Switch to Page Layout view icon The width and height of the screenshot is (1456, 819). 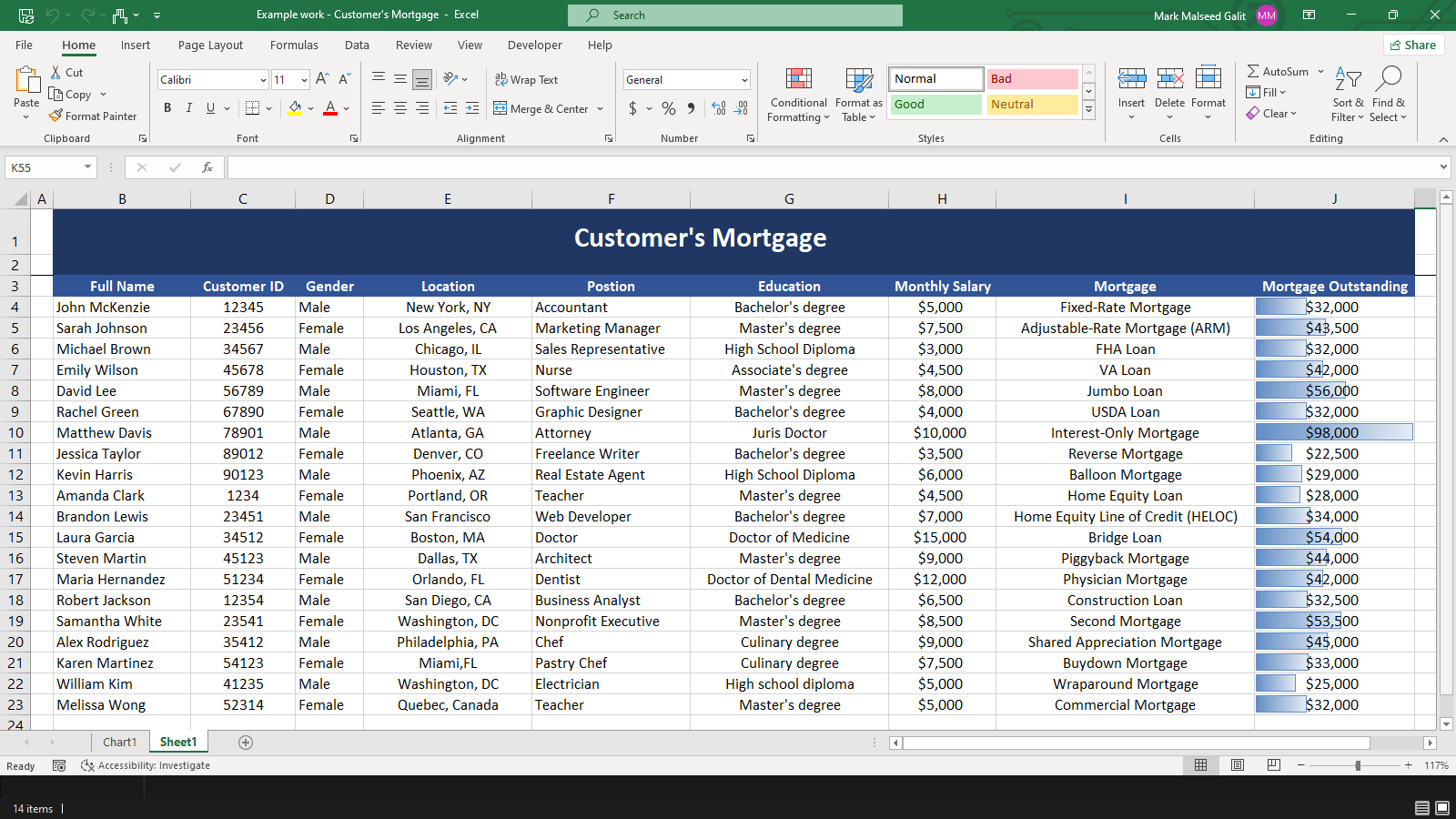pos(1238,765)
